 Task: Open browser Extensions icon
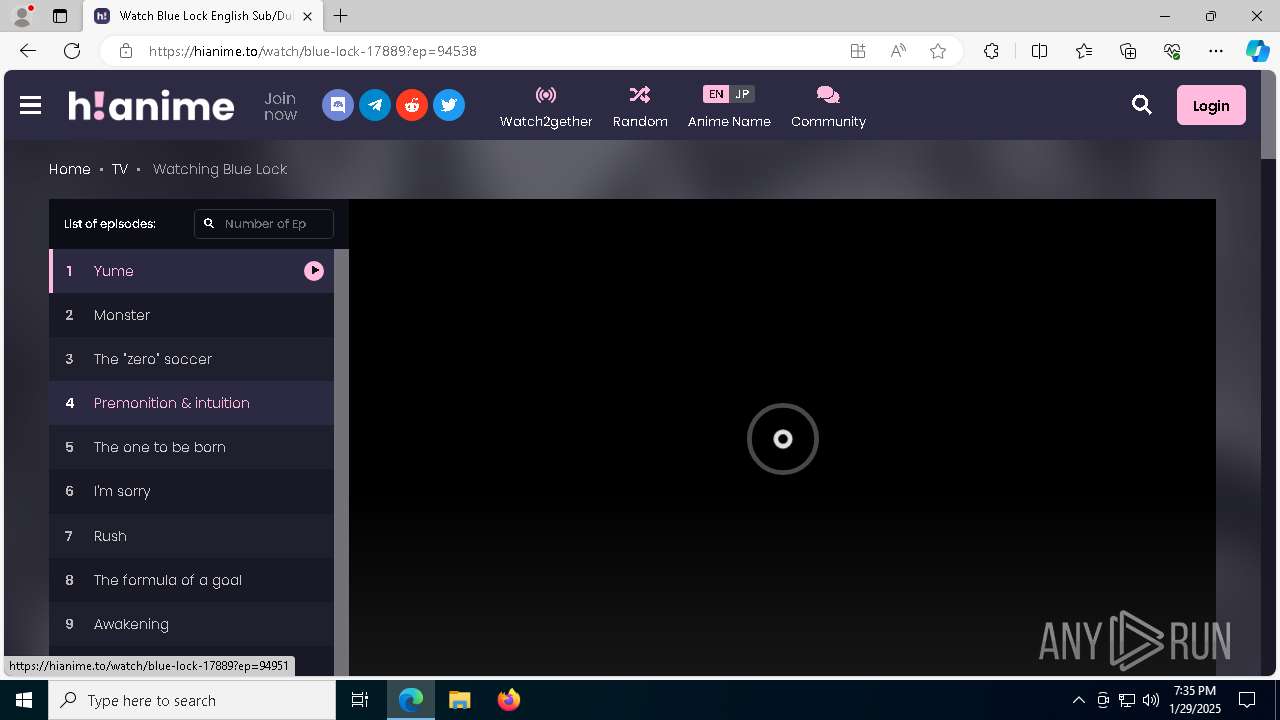pyautogui.click(x=991, y=51)
